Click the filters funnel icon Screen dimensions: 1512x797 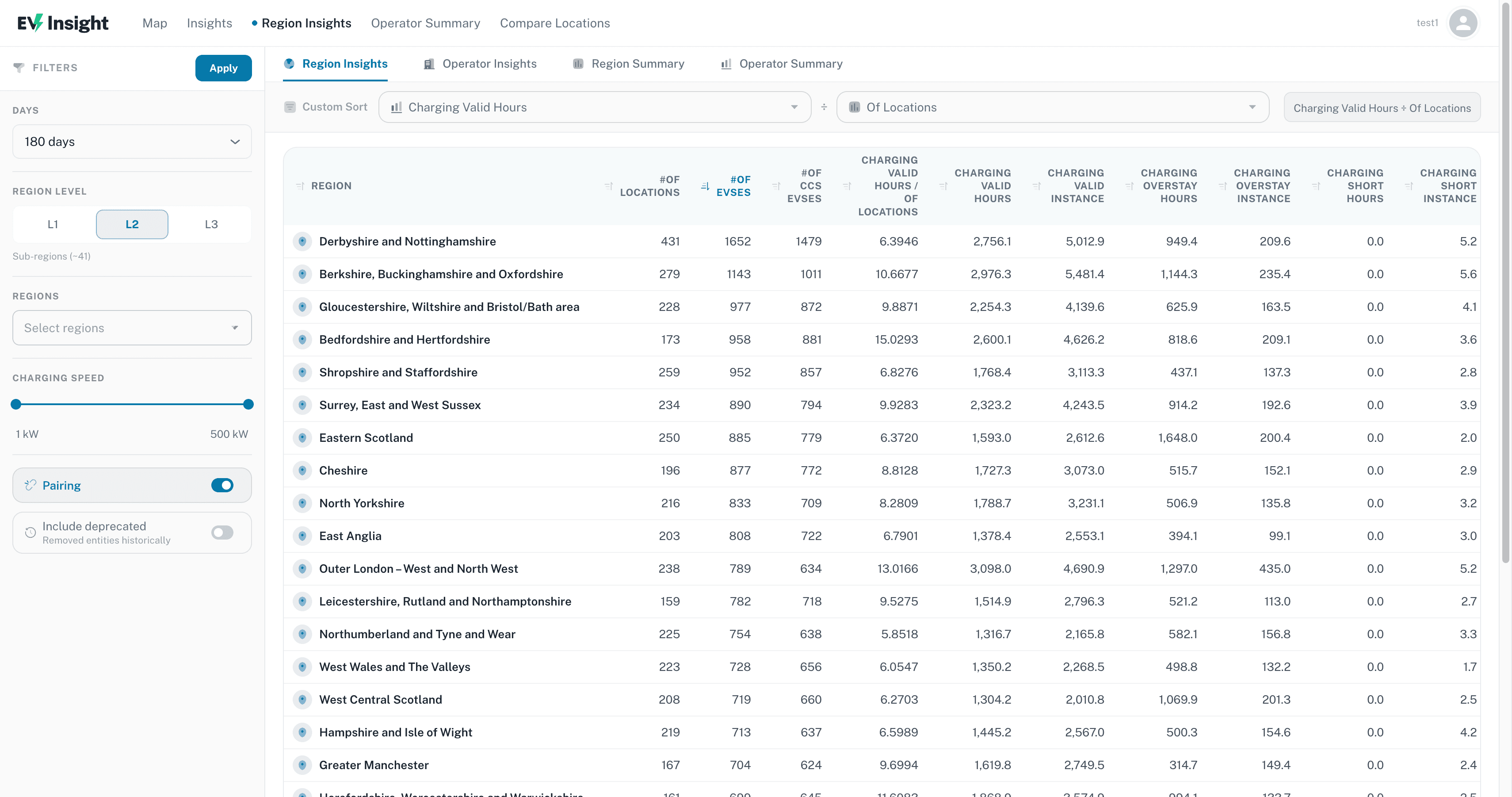pos(19,68)
